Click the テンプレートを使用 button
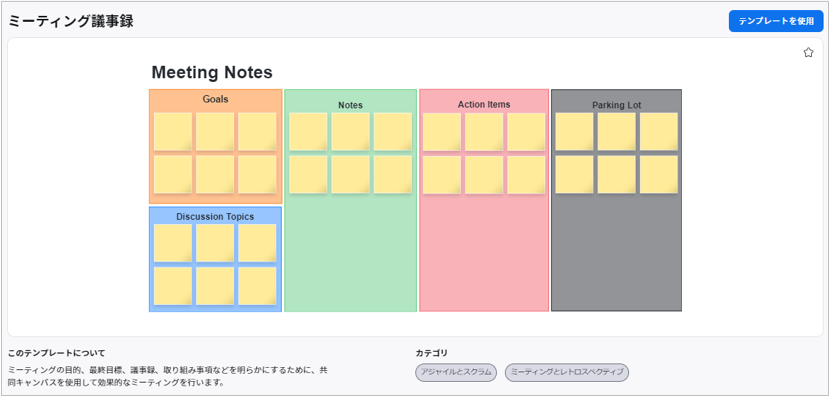This screenshot has width=830, height=397. 776,21
